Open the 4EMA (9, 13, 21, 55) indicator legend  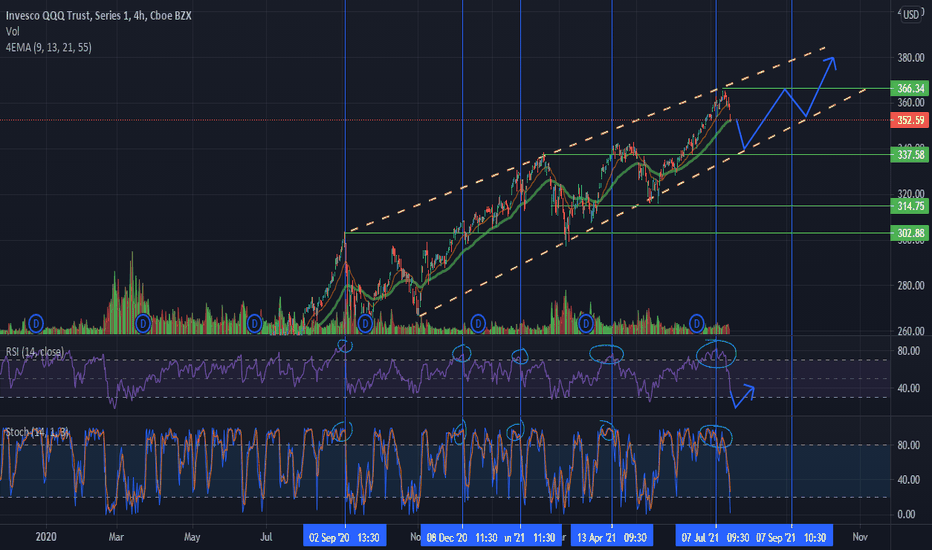tap(49, 48)
